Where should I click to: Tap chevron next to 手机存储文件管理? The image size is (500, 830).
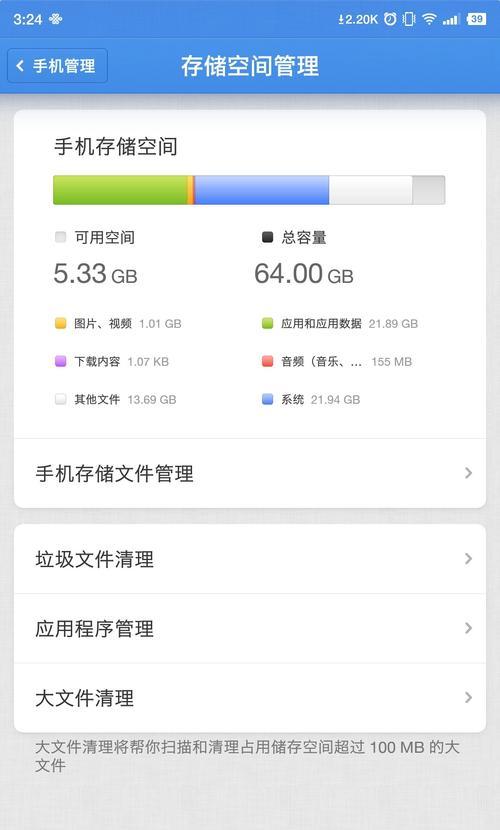click(x=468, y=473)
